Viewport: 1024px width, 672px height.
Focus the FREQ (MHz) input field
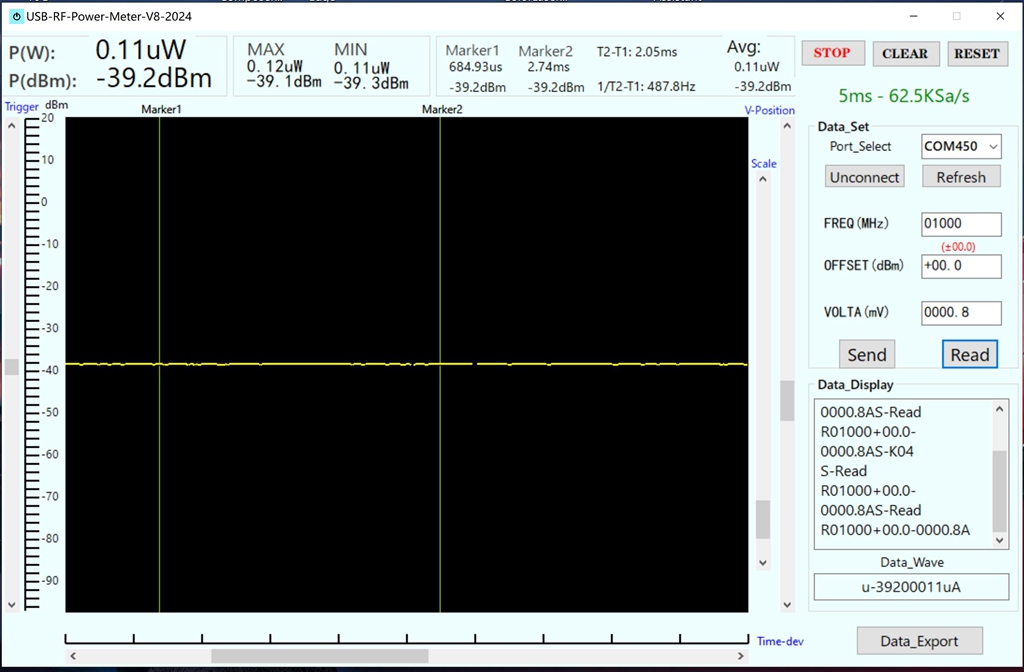[x=961, y=224]
